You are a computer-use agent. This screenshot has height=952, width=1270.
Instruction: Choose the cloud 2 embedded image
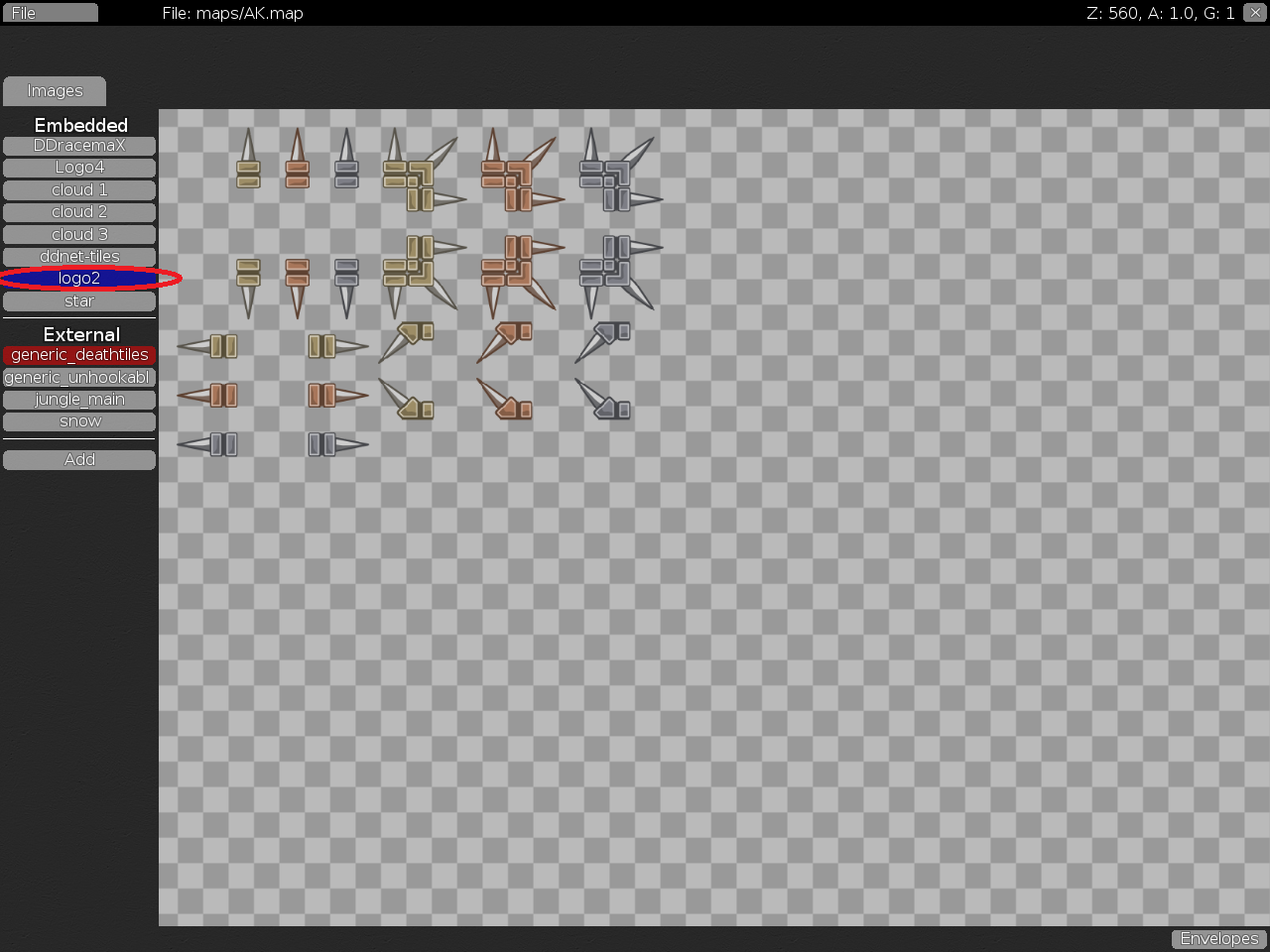pos(79,212)
